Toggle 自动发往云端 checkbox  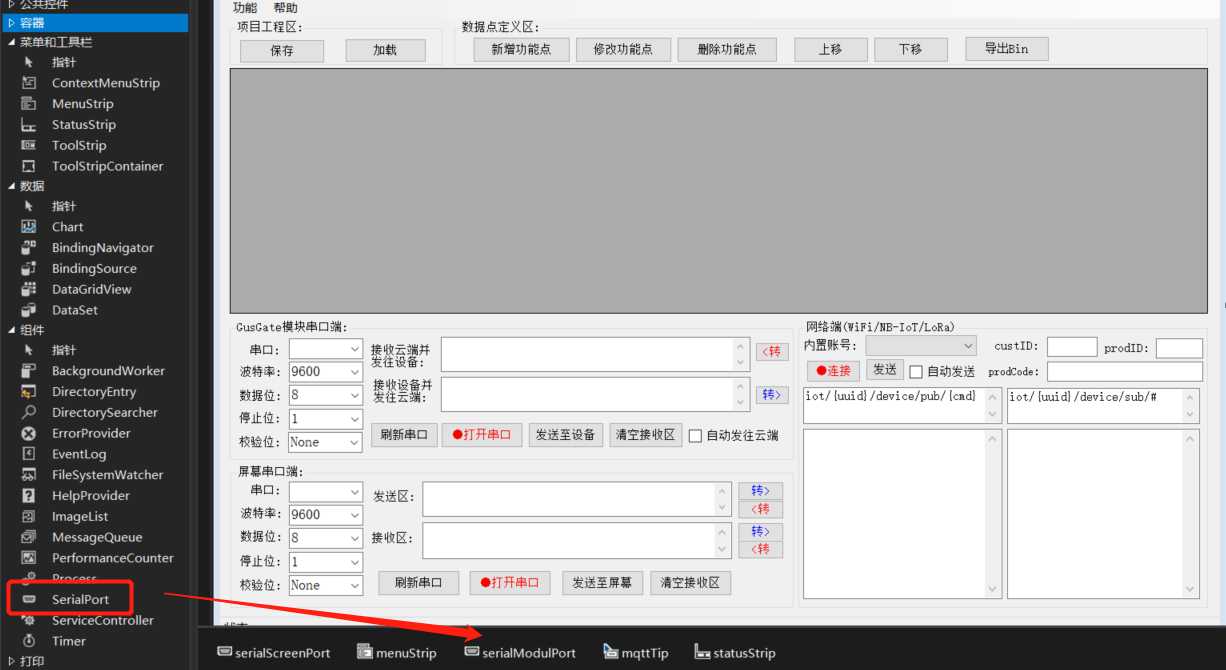tap(696, 436)
